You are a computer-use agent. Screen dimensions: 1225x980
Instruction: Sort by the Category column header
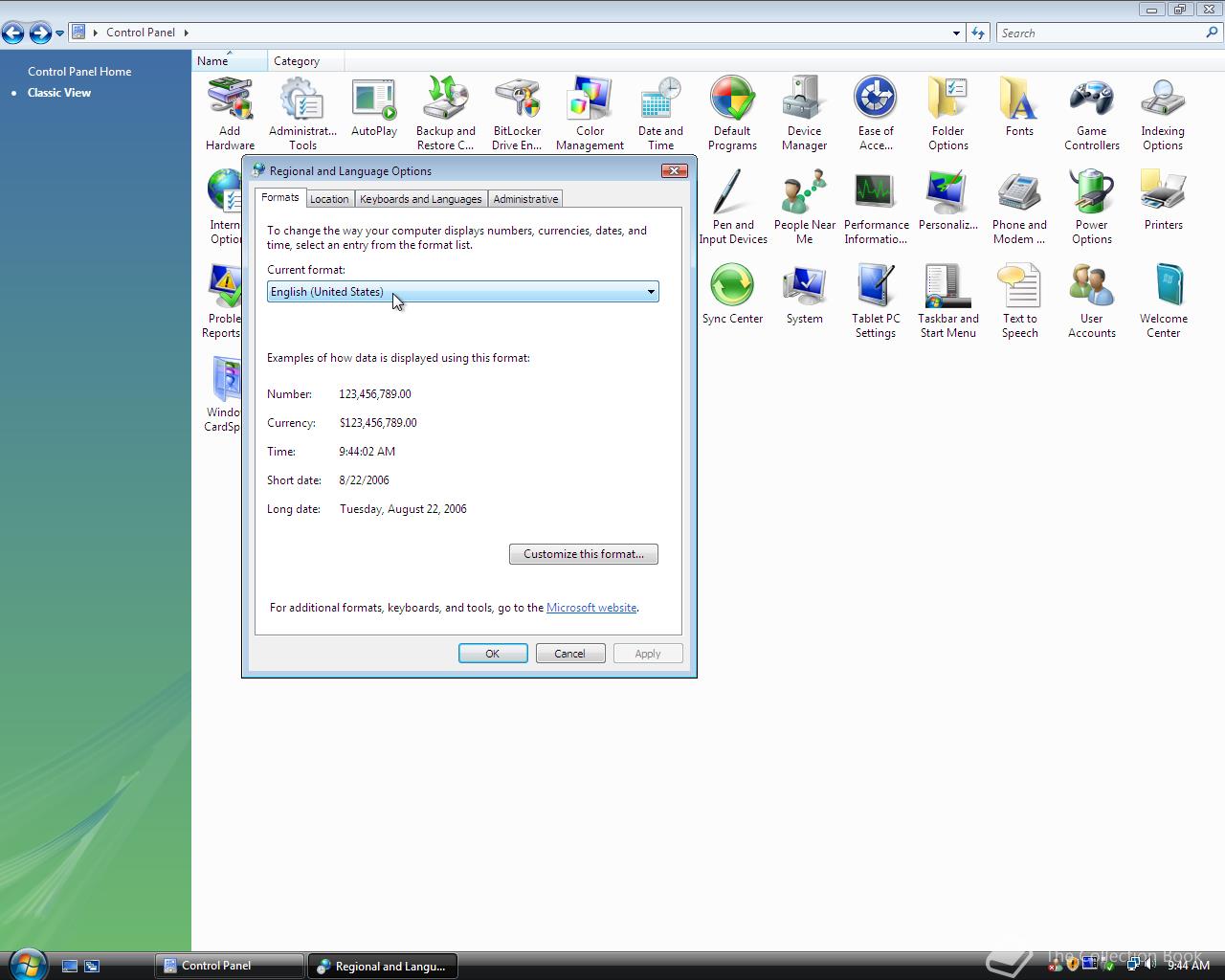[306, 61]
